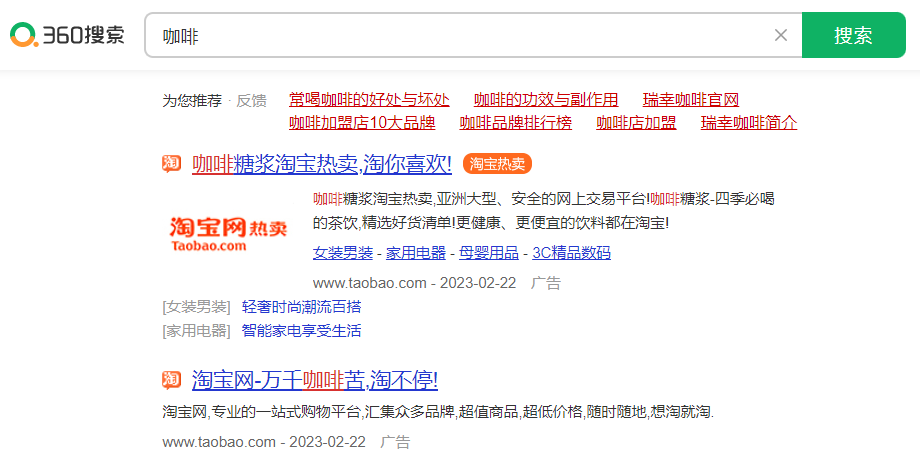Click www.taobao.com URL of second ad
Screen dimensions: 920x460
pyautogui.click(x=219, y=442)
